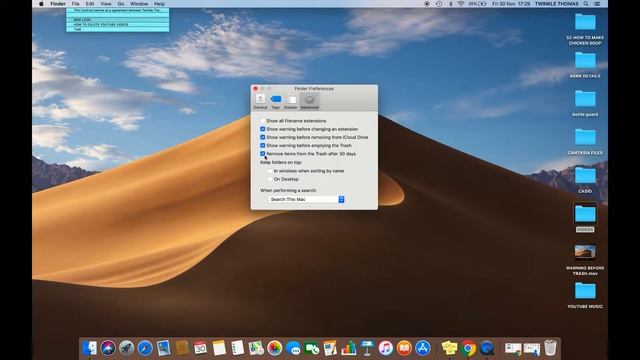Click the battery status indicator
640x360 pixels.
coord(477,4)
